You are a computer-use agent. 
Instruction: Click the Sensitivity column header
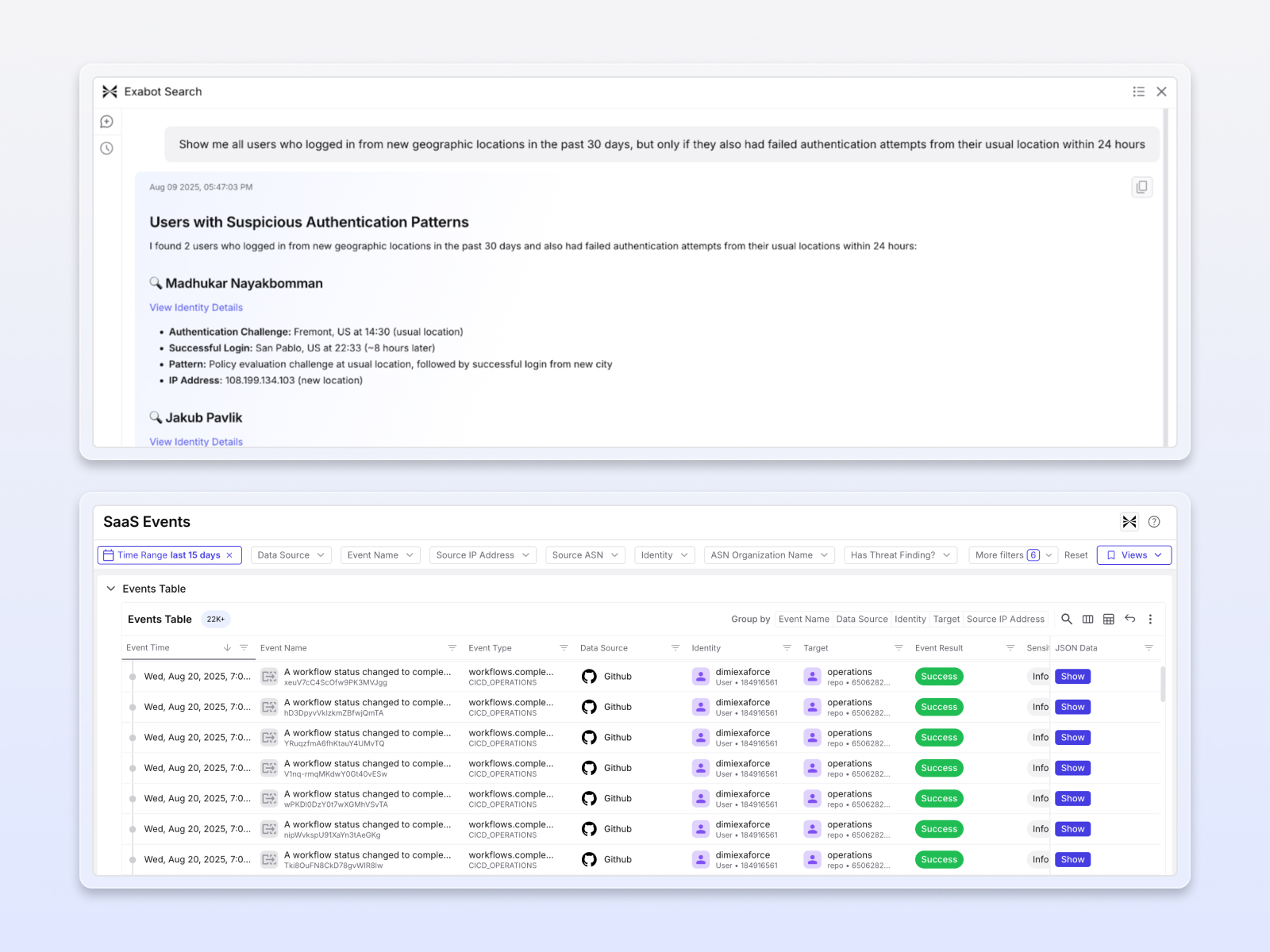(1037, 648)
